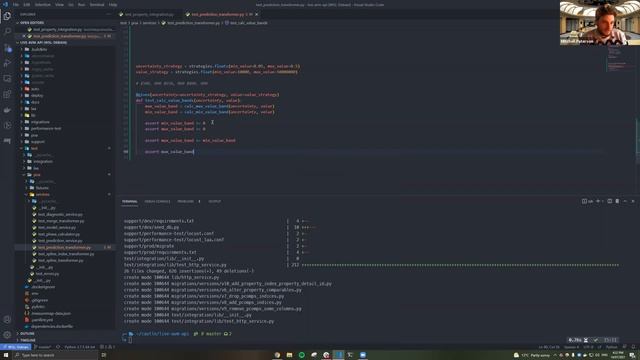Click the Python language mode in status bar
Image resolution: width=640 pixels, height=360 pixels.
coord(611,347)
